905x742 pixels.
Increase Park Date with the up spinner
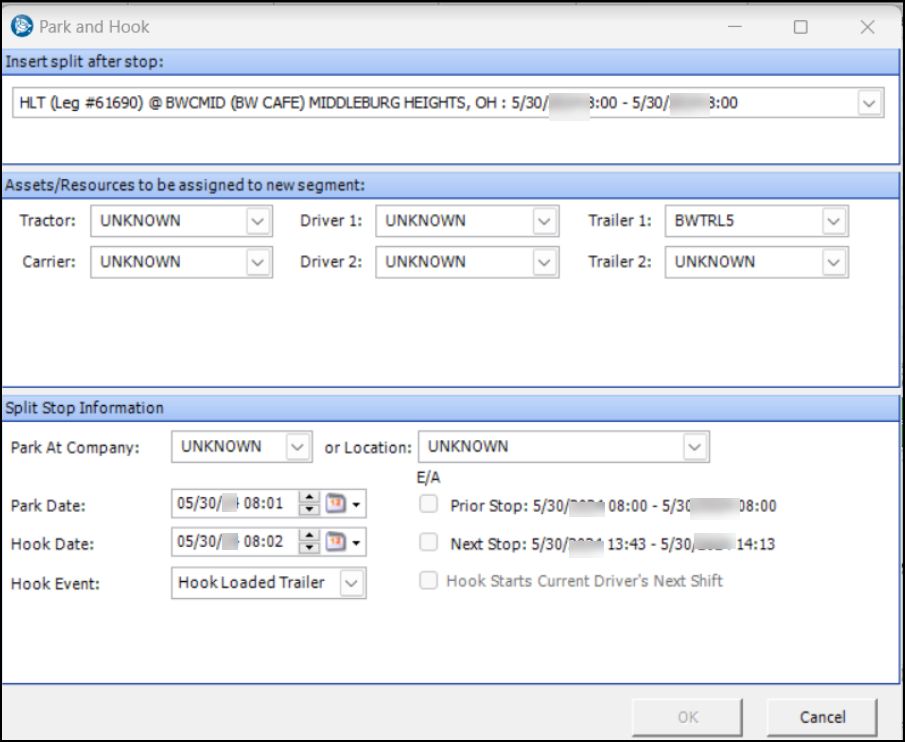[x=309, y=497]
